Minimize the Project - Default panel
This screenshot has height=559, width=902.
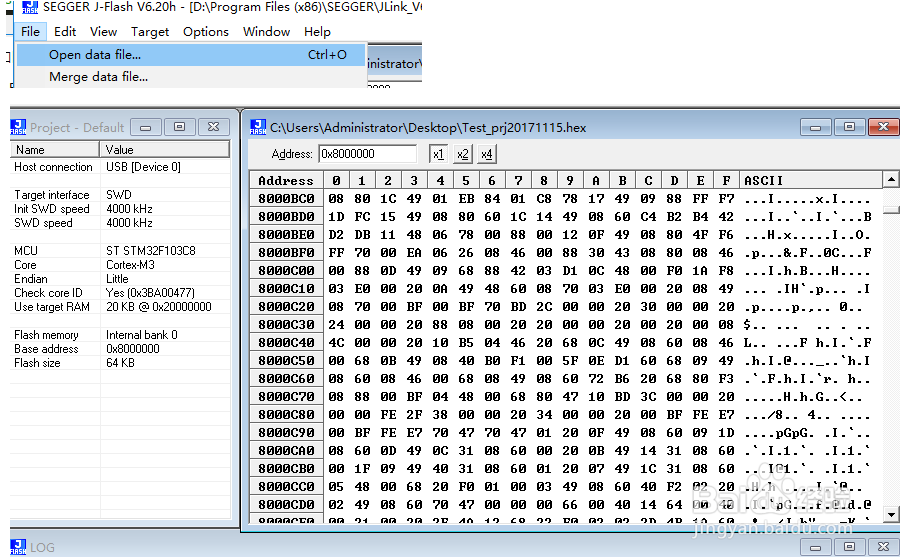tap(146, 127)
